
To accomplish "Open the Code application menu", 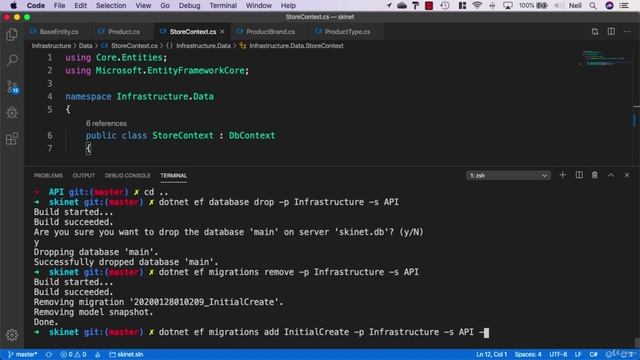I will tap(36, 5).
